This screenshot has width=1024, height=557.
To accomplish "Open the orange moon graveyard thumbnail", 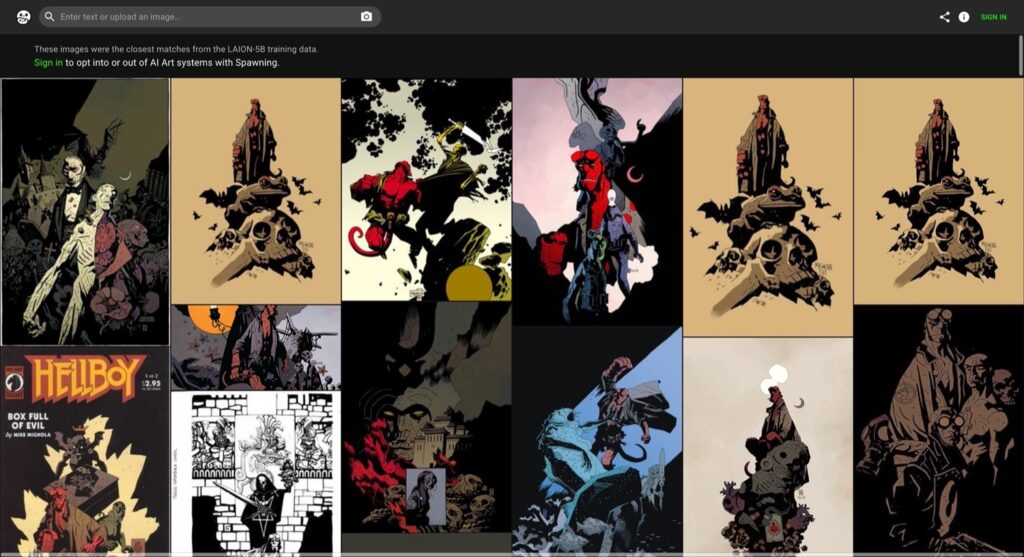I will (x=255, y=348).
